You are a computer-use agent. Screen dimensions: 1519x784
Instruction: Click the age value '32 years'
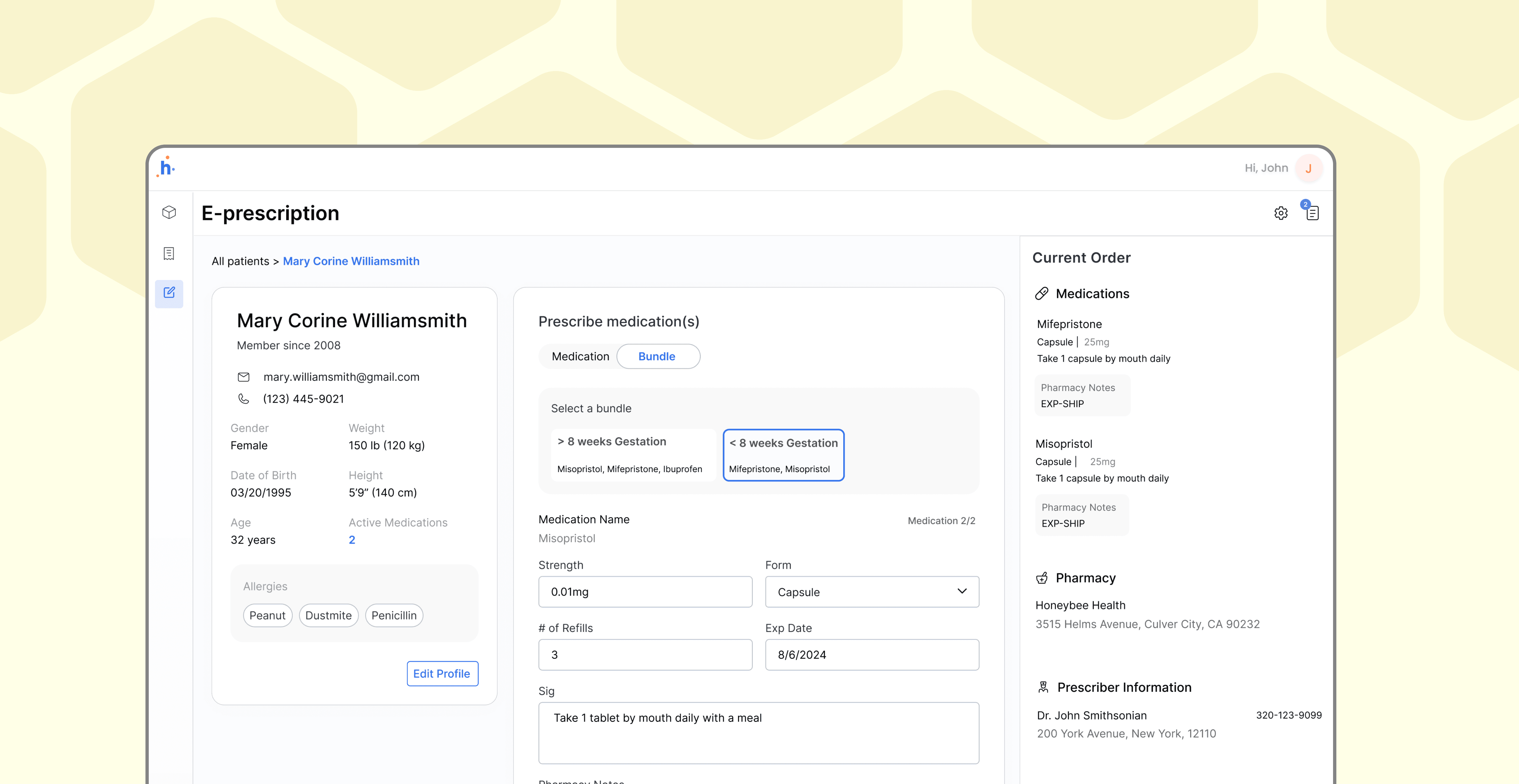pyautogui.click(x=253, y=540)
